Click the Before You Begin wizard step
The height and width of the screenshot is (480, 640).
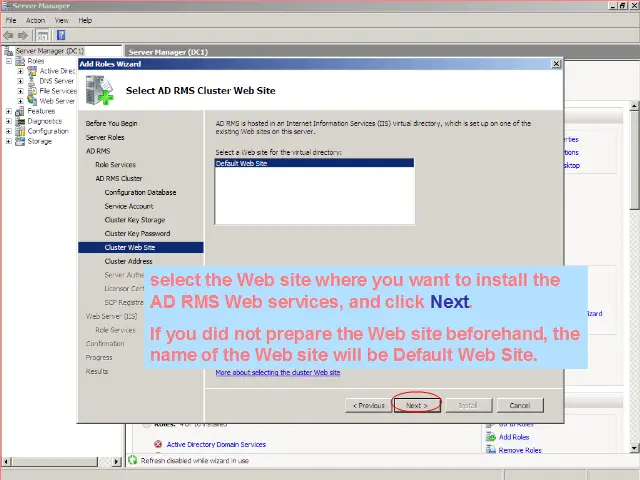111,123
